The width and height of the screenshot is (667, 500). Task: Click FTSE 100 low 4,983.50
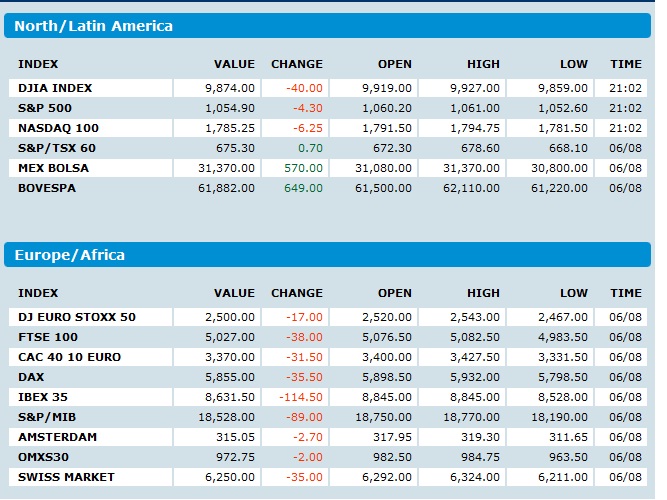563,337
